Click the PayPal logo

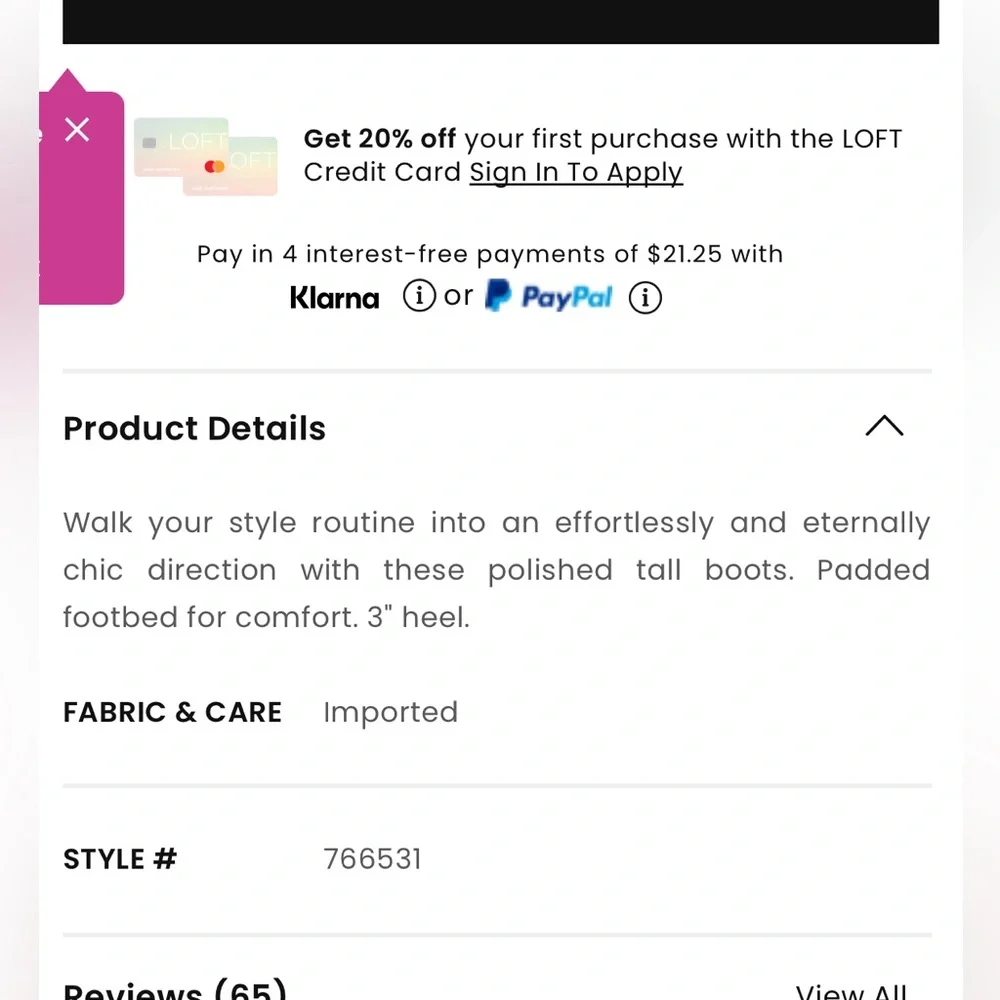(x=549, y=296)
